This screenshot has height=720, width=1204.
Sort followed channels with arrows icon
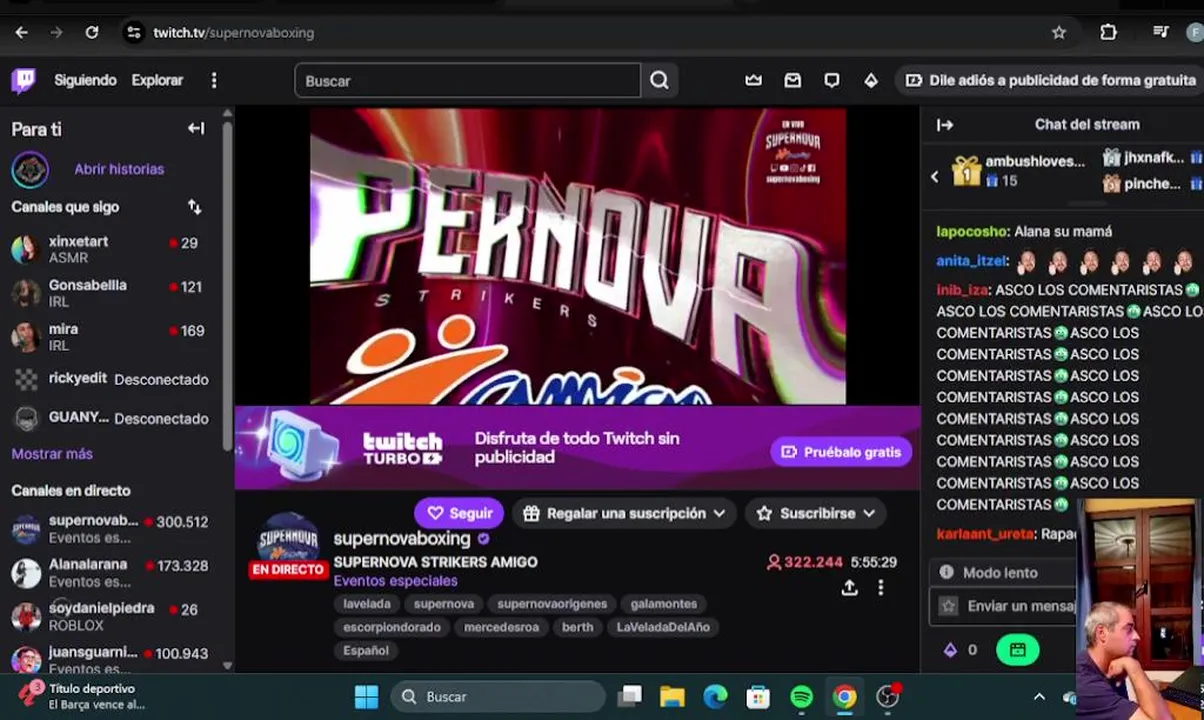pos(195,207)
